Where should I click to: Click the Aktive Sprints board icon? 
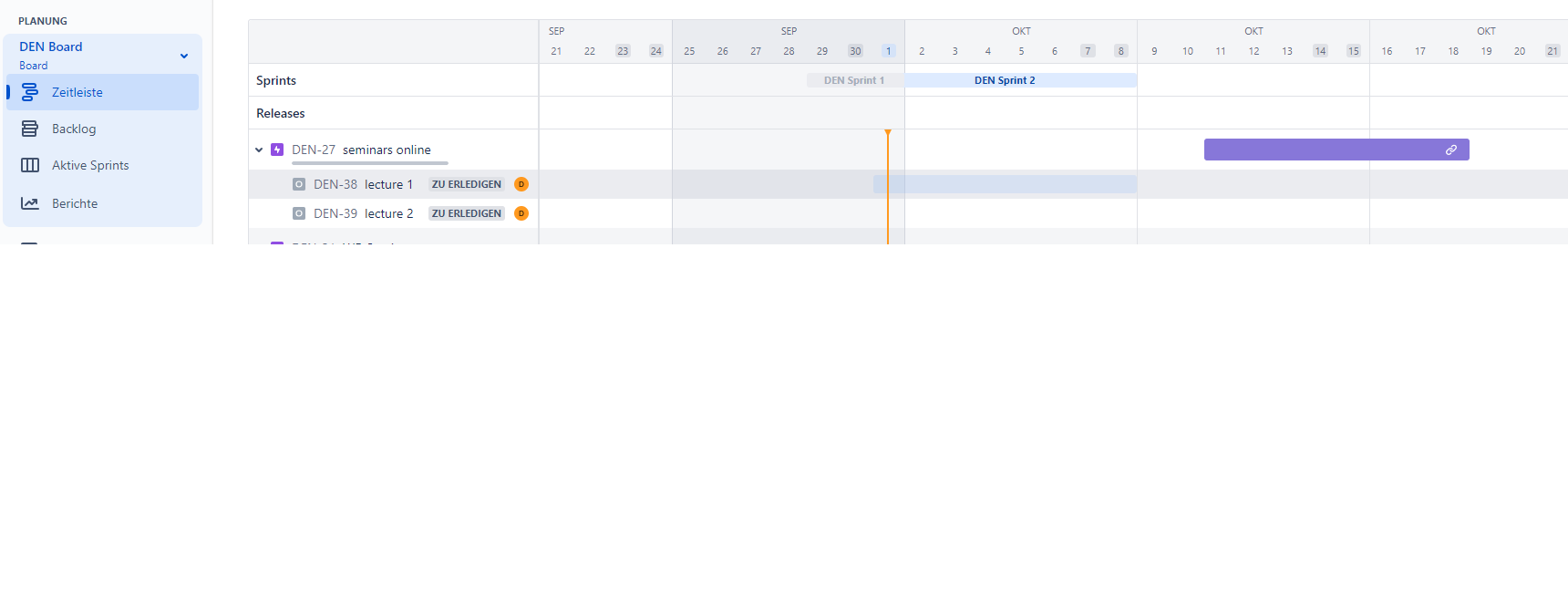tap(30, 165)
